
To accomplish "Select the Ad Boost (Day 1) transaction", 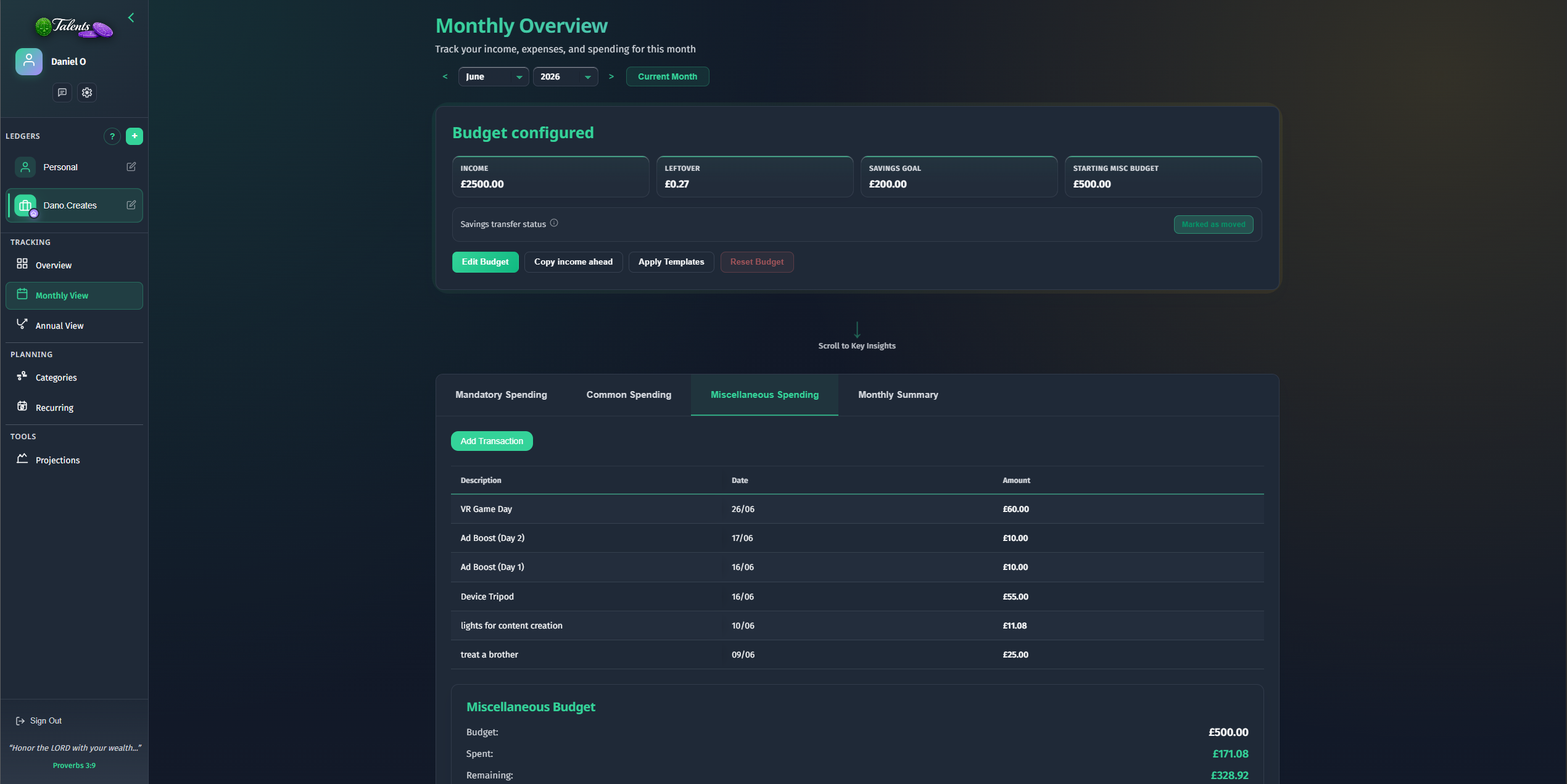I will (x=857, y=567).
